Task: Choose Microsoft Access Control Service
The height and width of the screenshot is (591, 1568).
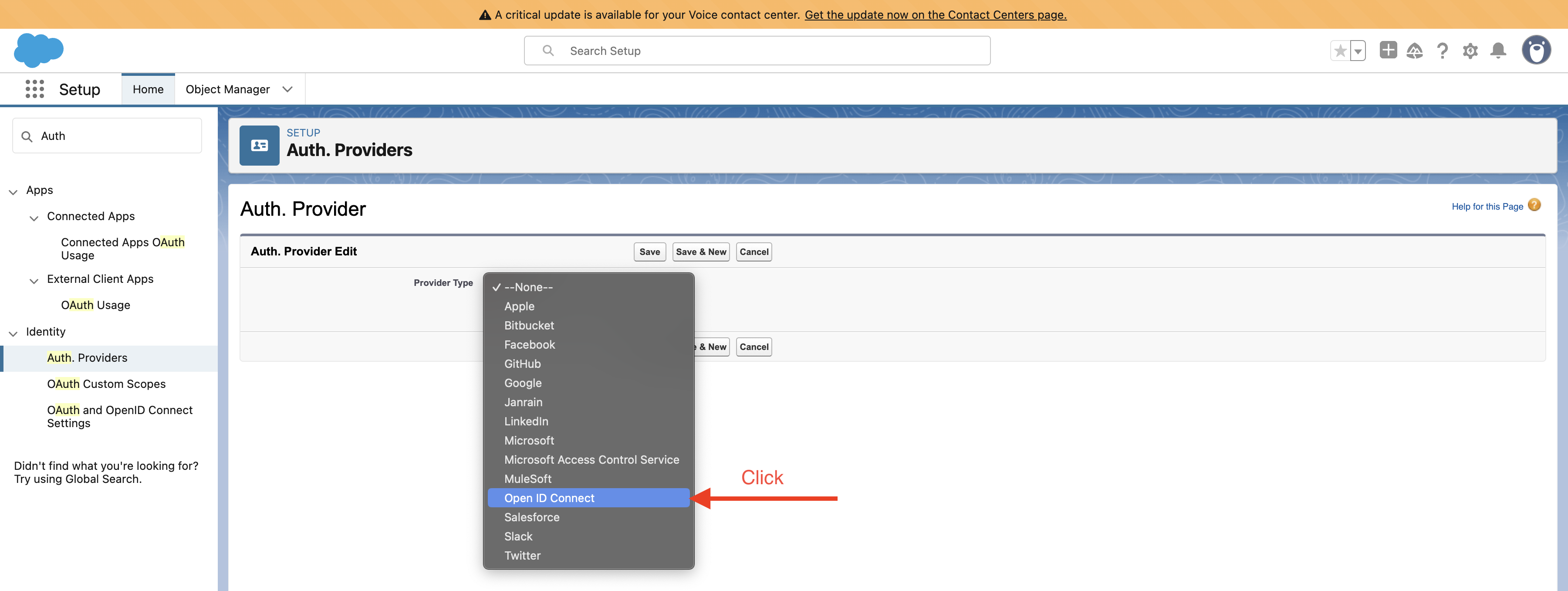Action: 588,459
